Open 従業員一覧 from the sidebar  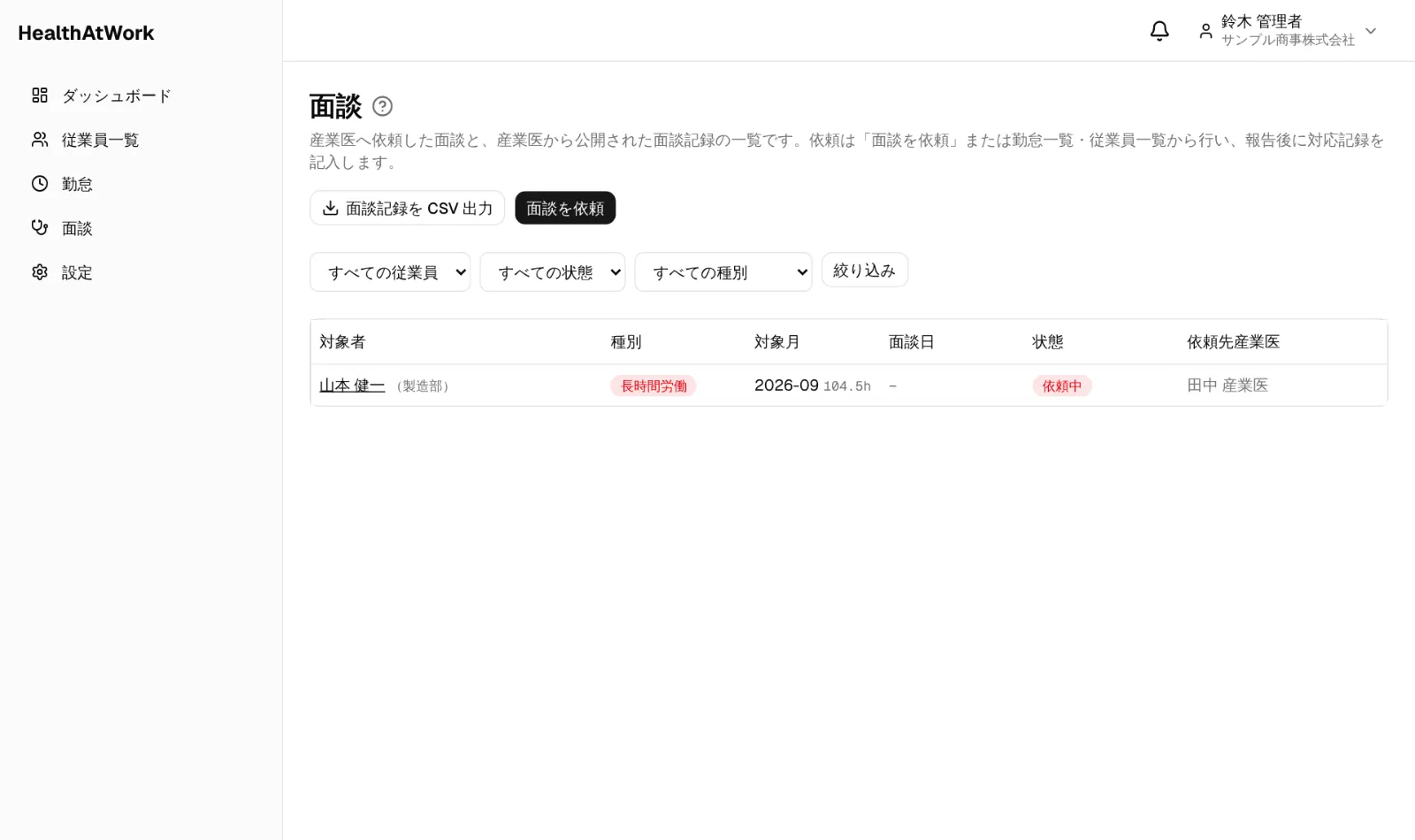[x=100, y=140]
